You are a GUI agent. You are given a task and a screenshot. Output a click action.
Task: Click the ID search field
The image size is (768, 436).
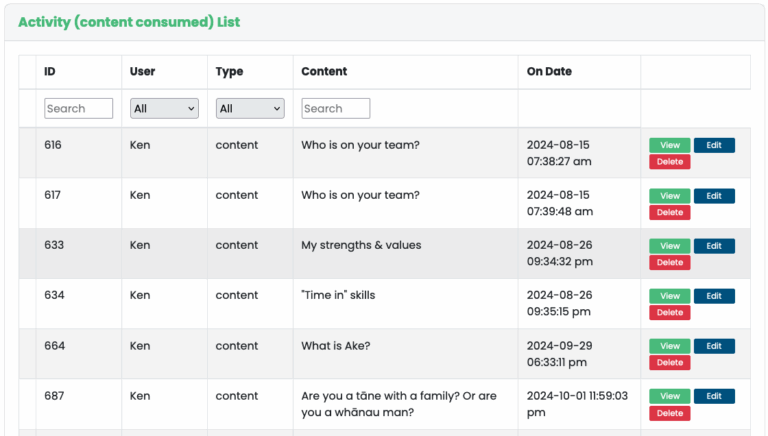pos(78,108)
